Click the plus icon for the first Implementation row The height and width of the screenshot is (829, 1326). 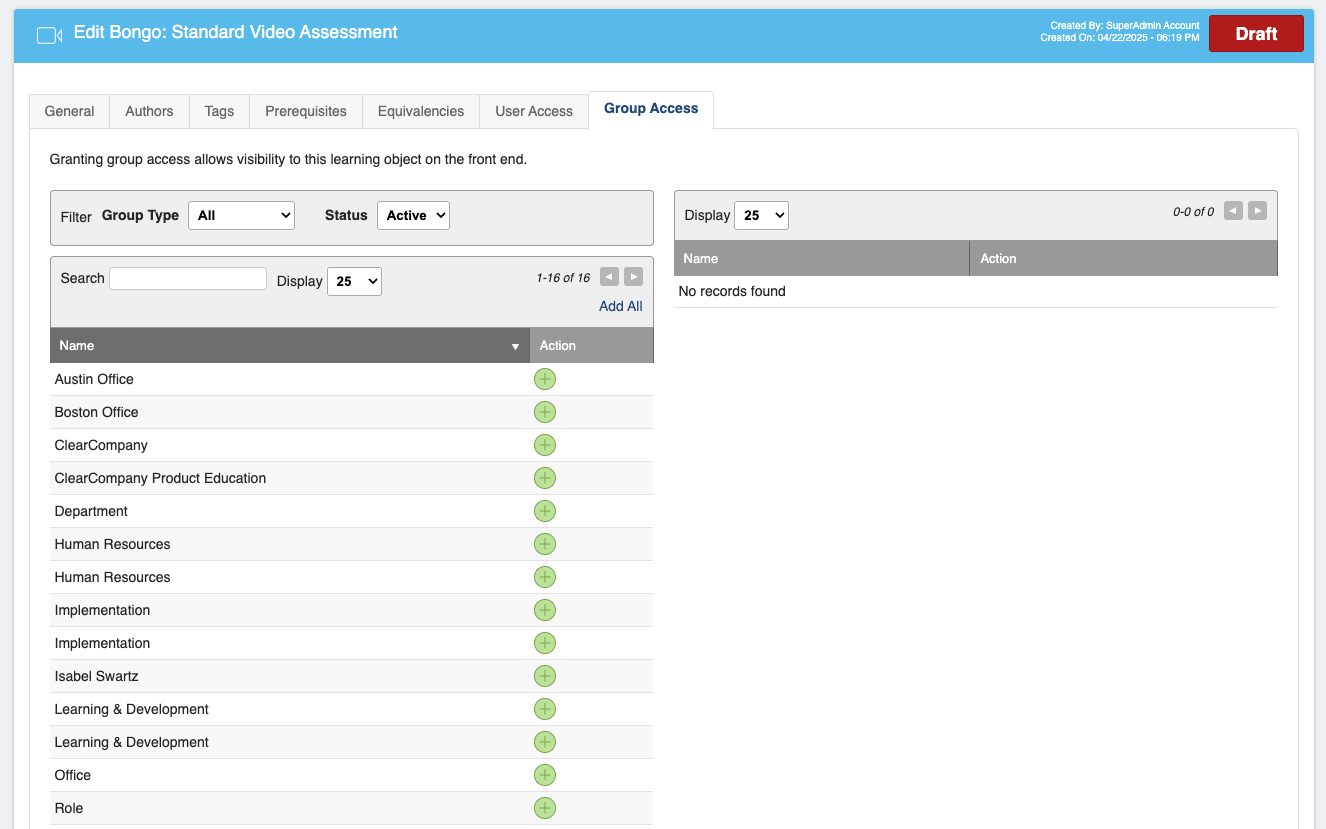pos(545,610)
